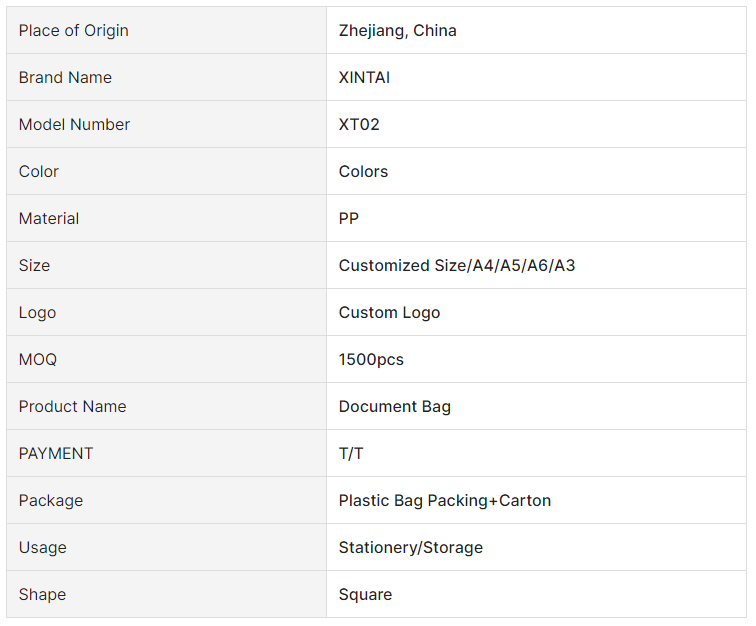Click the Plastic Bag Packing+Carton value
This screenshot has width=756, height=626.
click(445, 501)
